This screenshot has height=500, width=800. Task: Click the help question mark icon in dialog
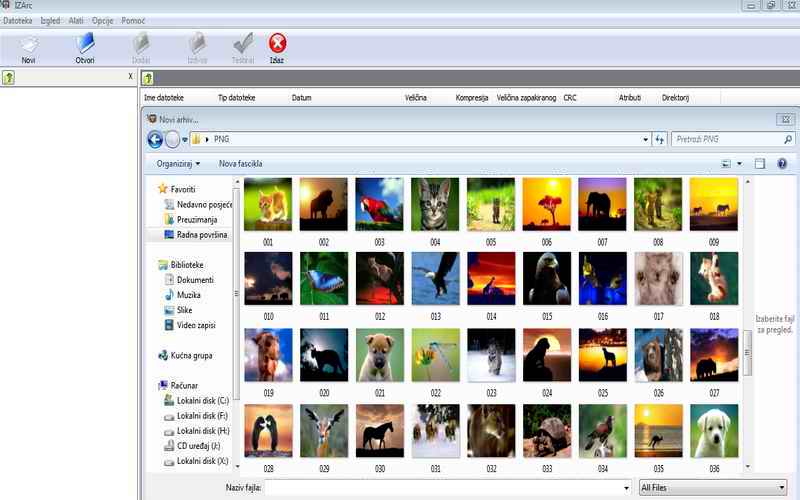[782, 163]
